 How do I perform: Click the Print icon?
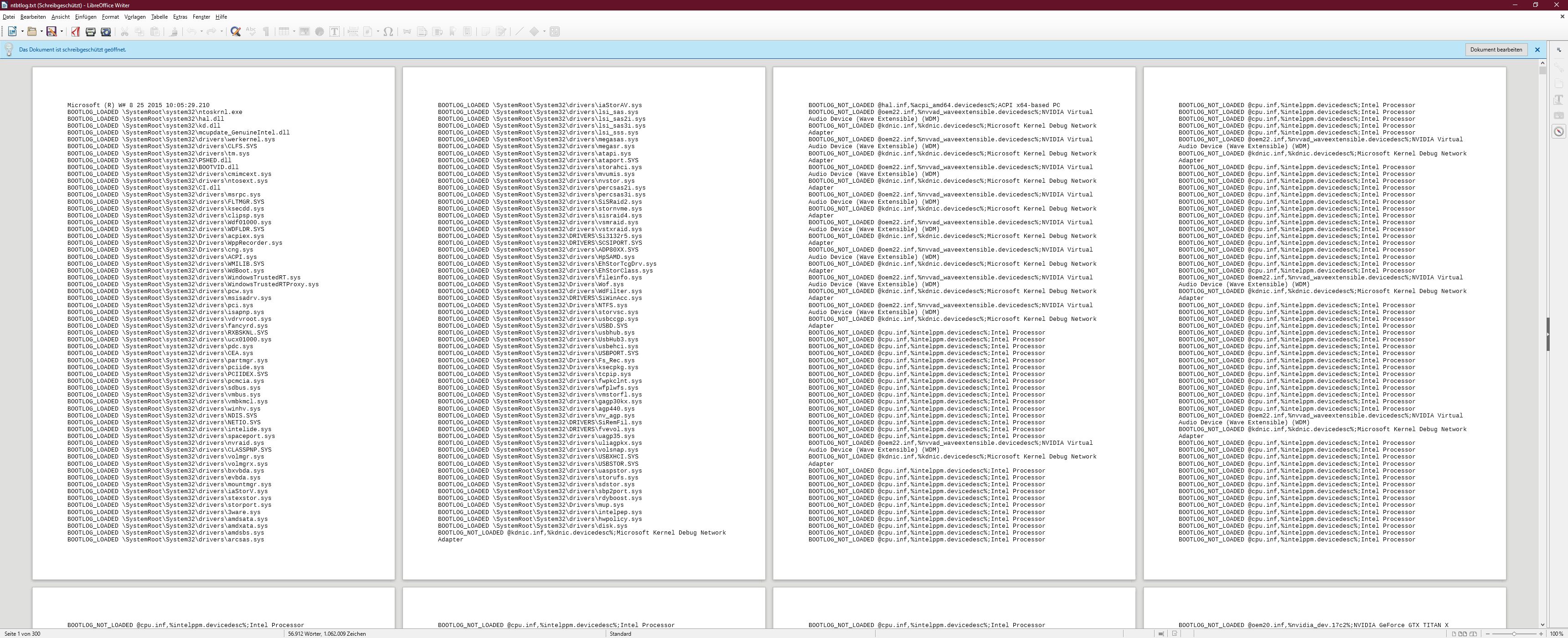(x=90, y=31)
